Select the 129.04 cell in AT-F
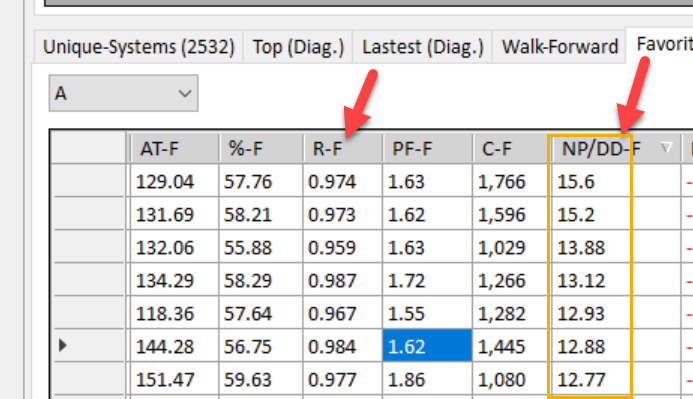Screen dimensions: 693x399 point(175,181)
